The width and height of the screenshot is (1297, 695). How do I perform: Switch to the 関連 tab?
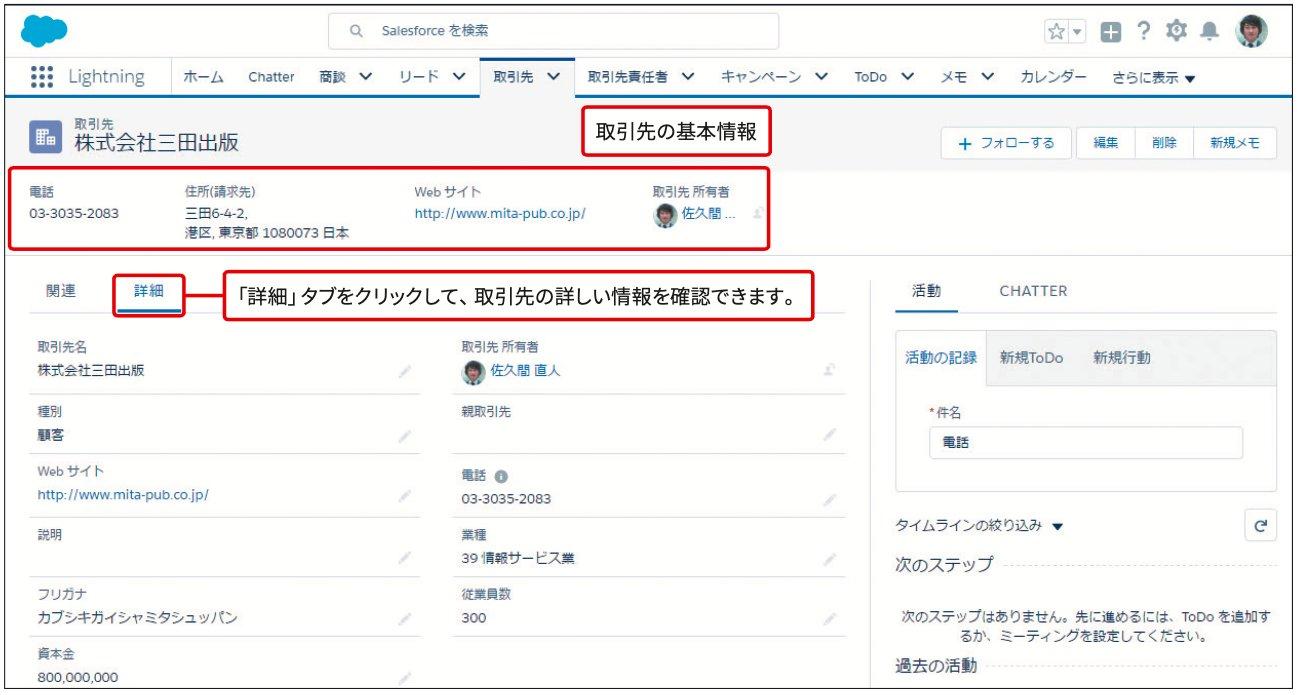point(61,291)
